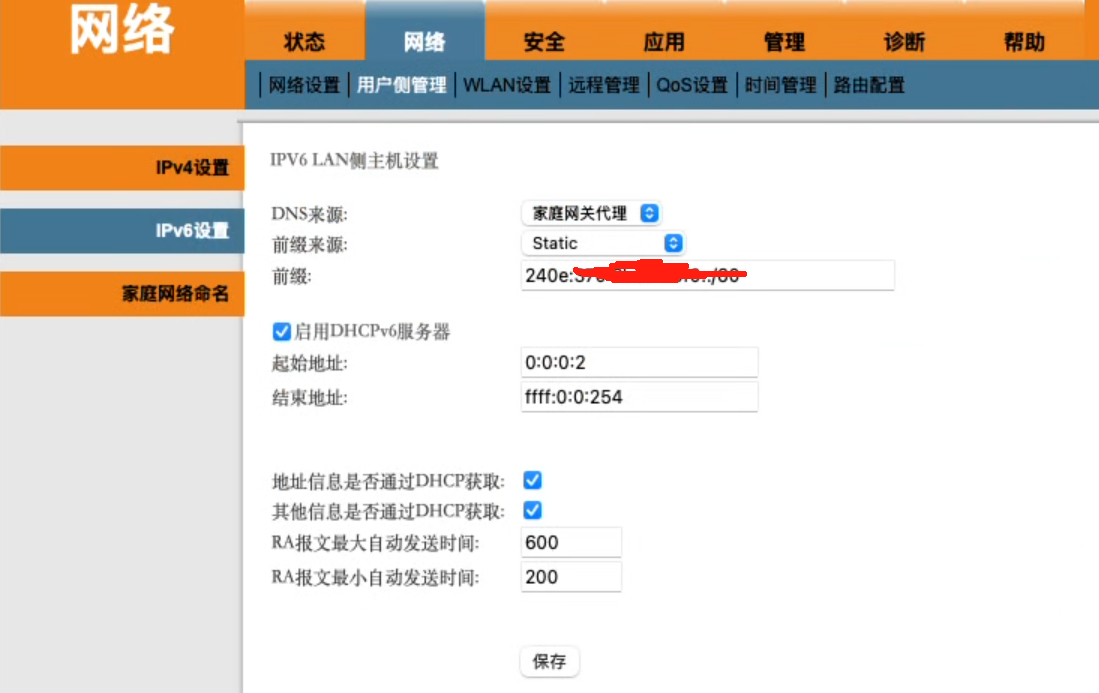1099x693 pixels.
Task: Open the 前缀来源 Static dropdown
Action: click(x=603, y=243)
